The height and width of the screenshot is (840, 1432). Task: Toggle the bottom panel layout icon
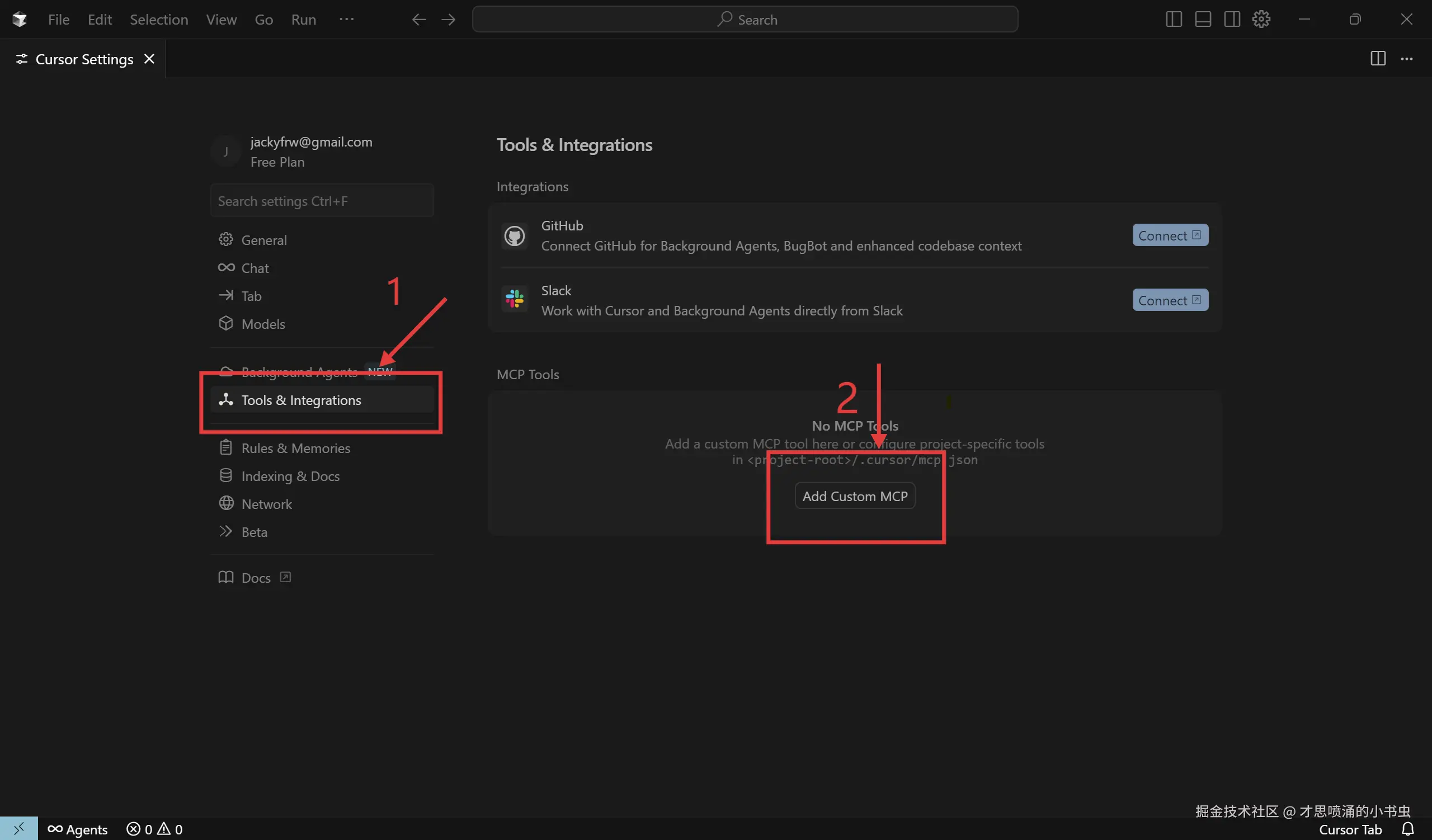pyautogui.click(x=1203, y=20)
